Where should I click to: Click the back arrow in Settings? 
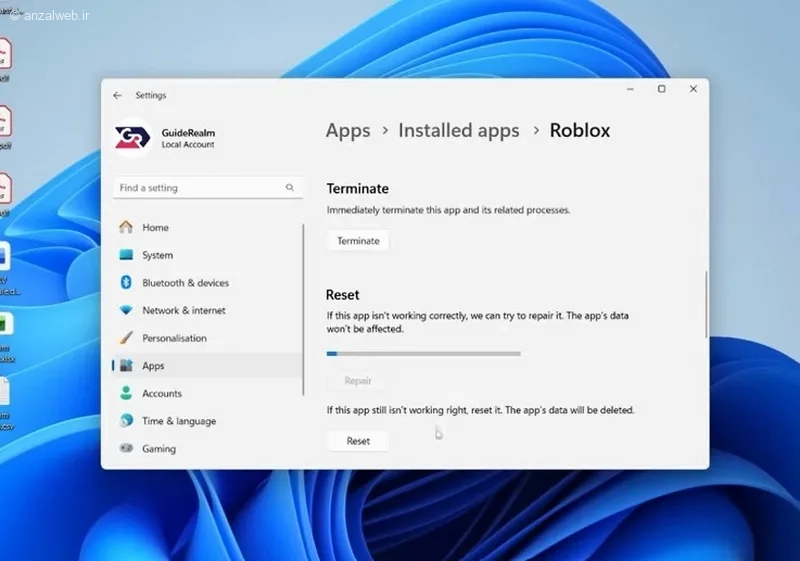coord(117,95)
